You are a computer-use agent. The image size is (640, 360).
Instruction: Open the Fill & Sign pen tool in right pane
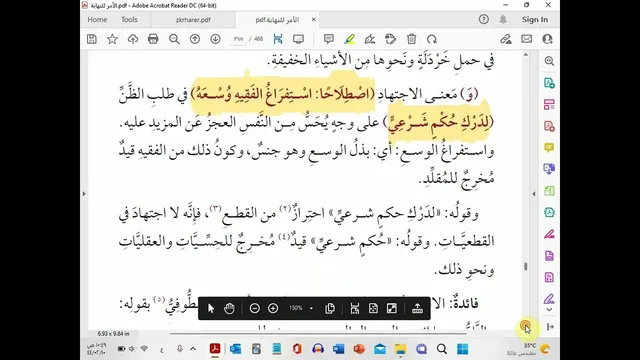(x=549, y=234)
